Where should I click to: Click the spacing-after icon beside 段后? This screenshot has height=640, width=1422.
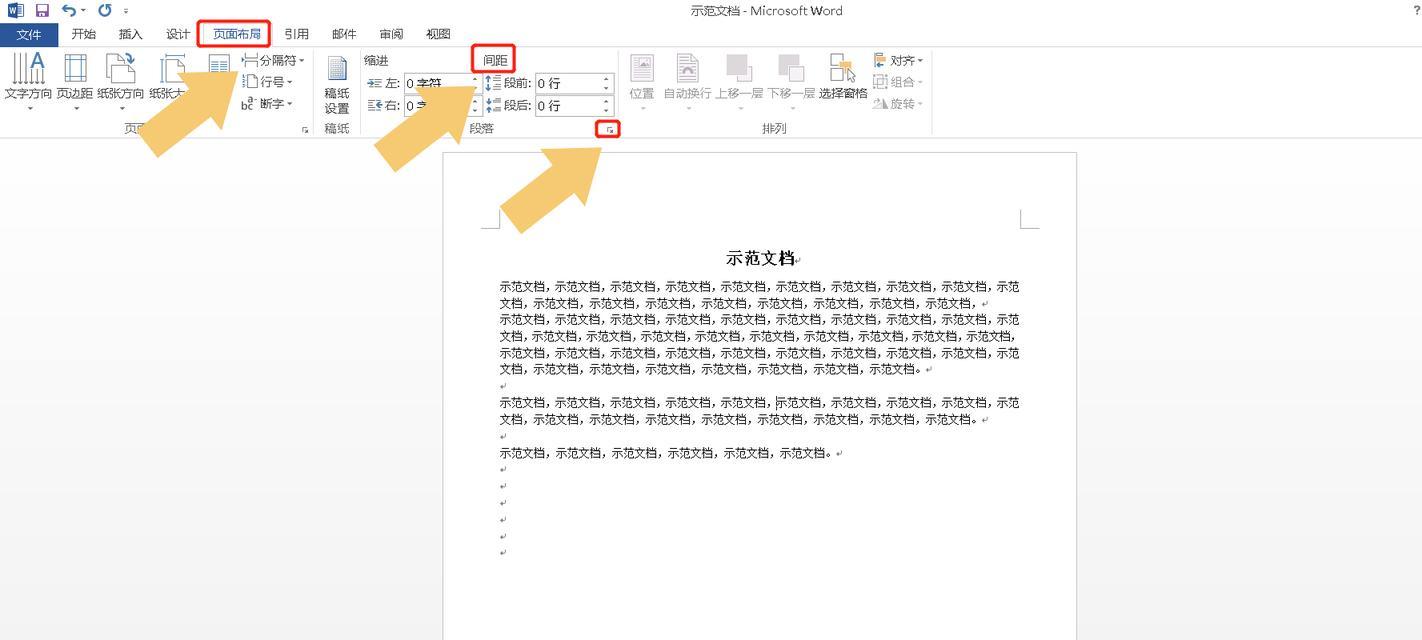(x=493, y=105)
